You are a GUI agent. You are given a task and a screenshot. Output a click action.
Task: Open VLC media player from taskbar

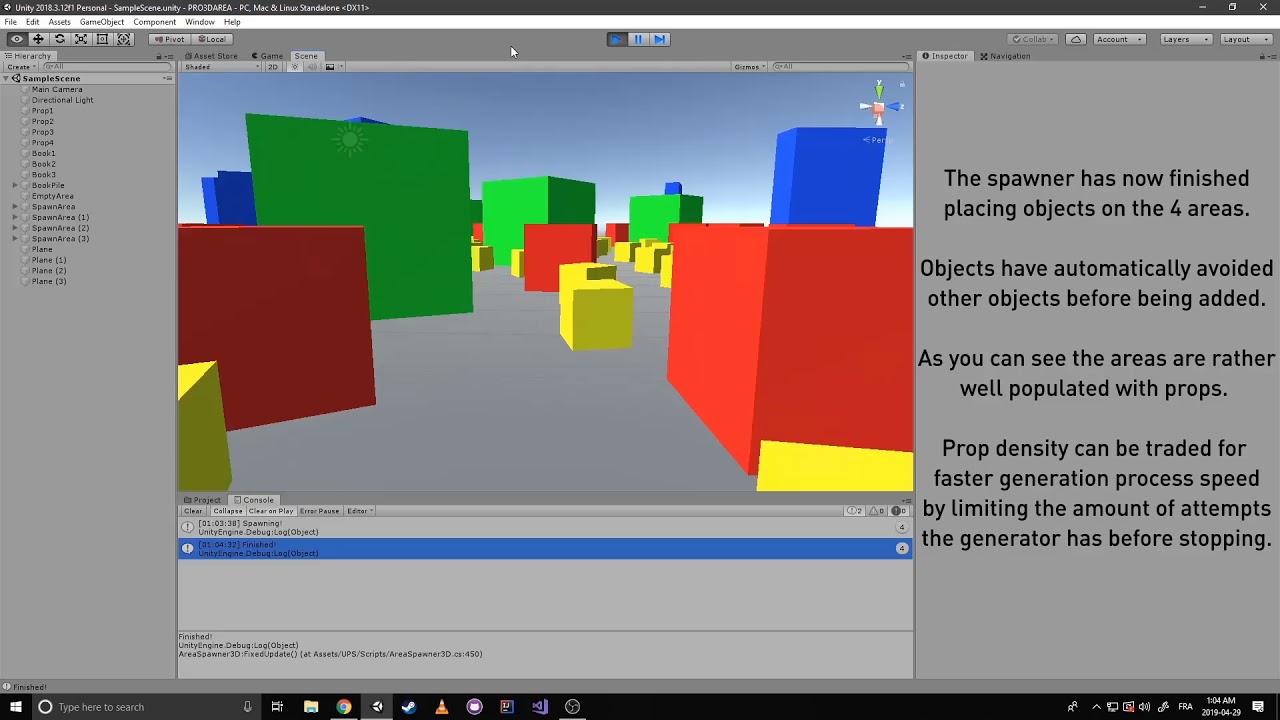click(441, 707)
